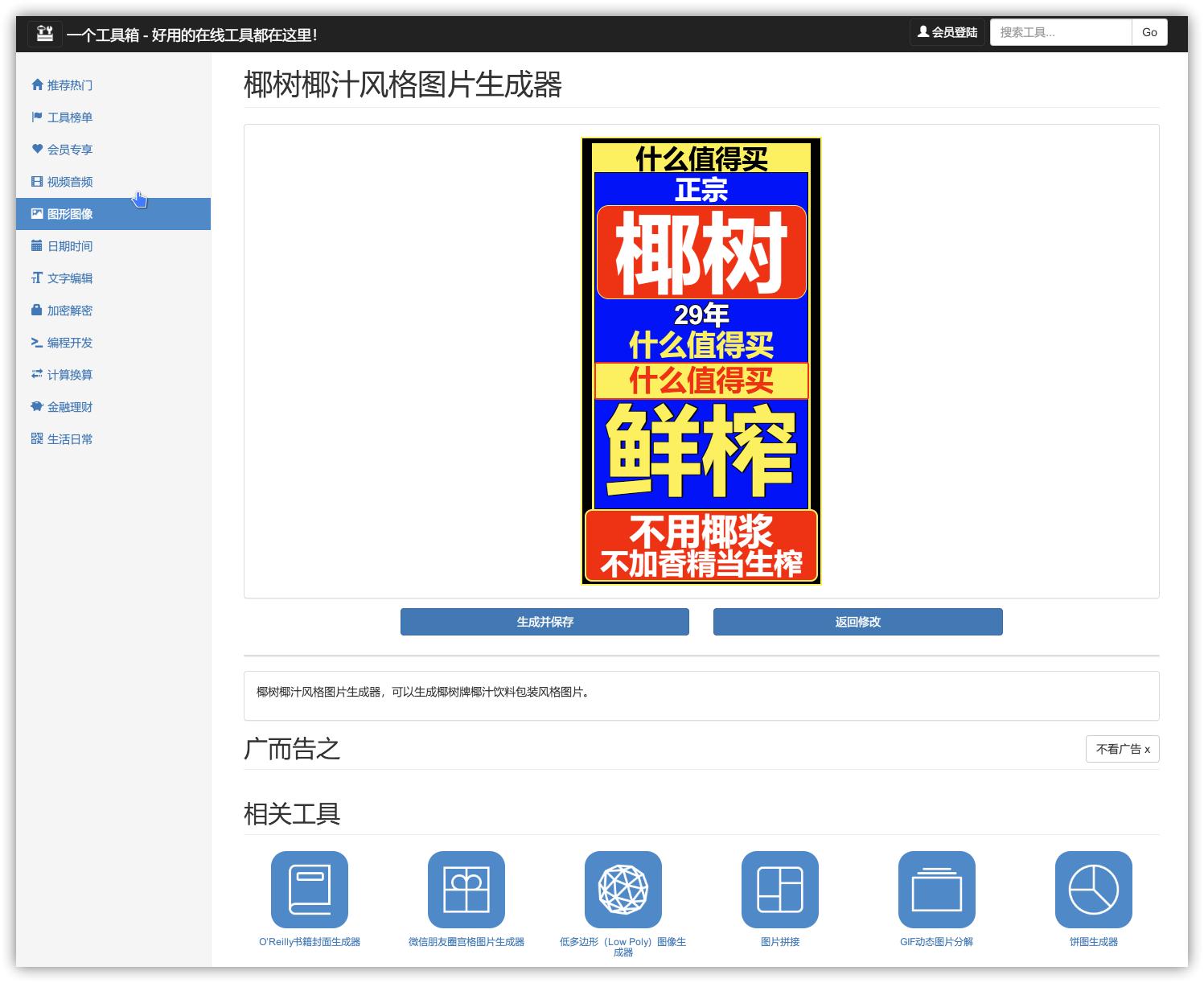Click inside the 搜索工具 search field
Image resolution: width=1204 pixels, height=983 pixels.
tap(1059, 32)
